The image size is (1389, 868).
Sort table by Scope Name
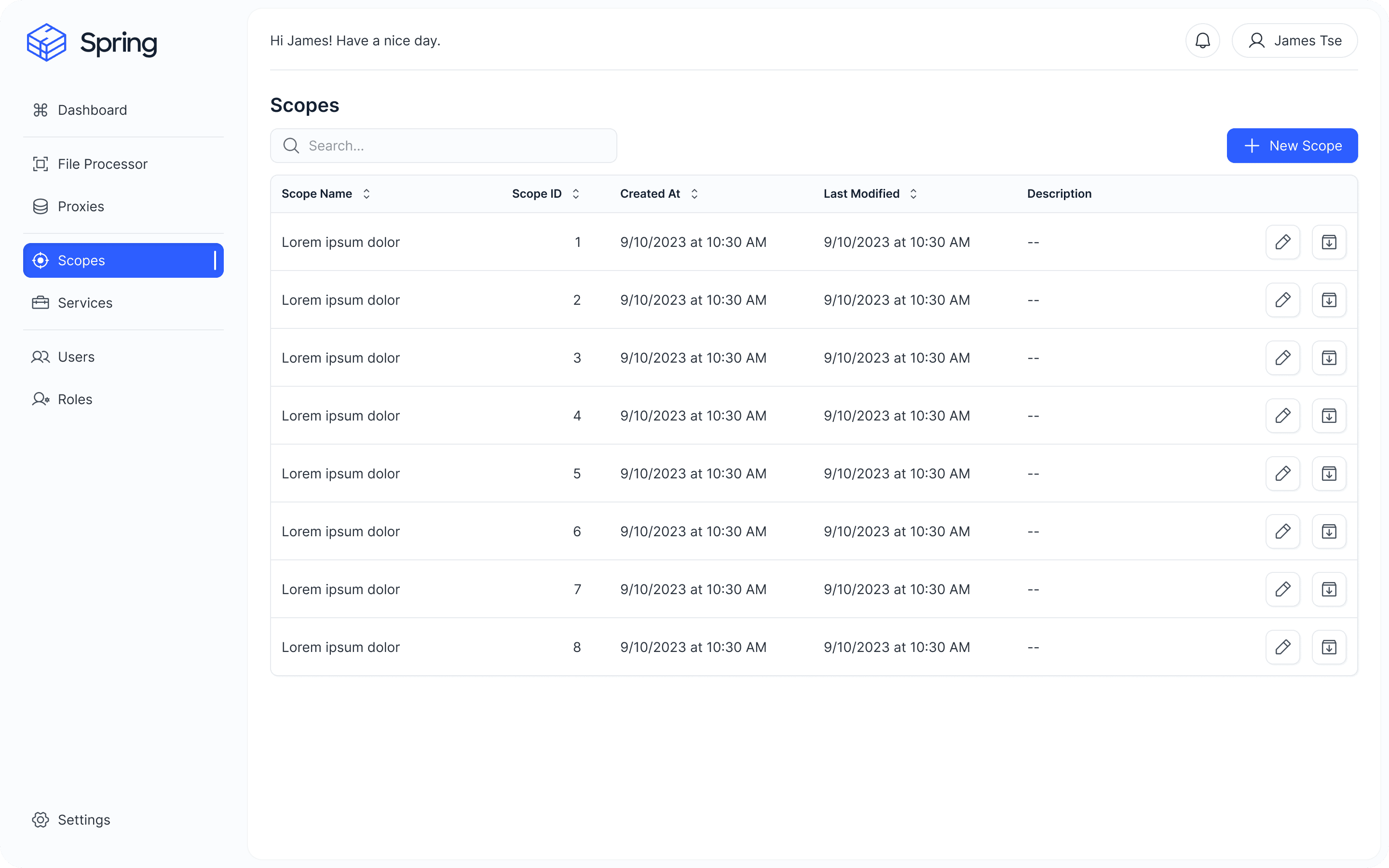click(x=366, y=194)
